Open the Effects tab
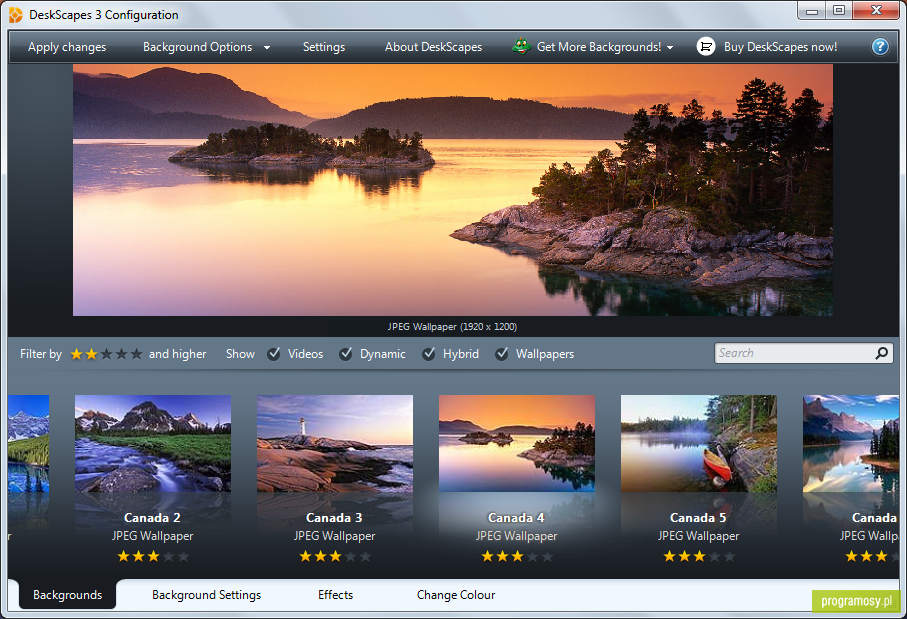Image resolution: width=907 pixels, height=619 pixels. point(335,595)
